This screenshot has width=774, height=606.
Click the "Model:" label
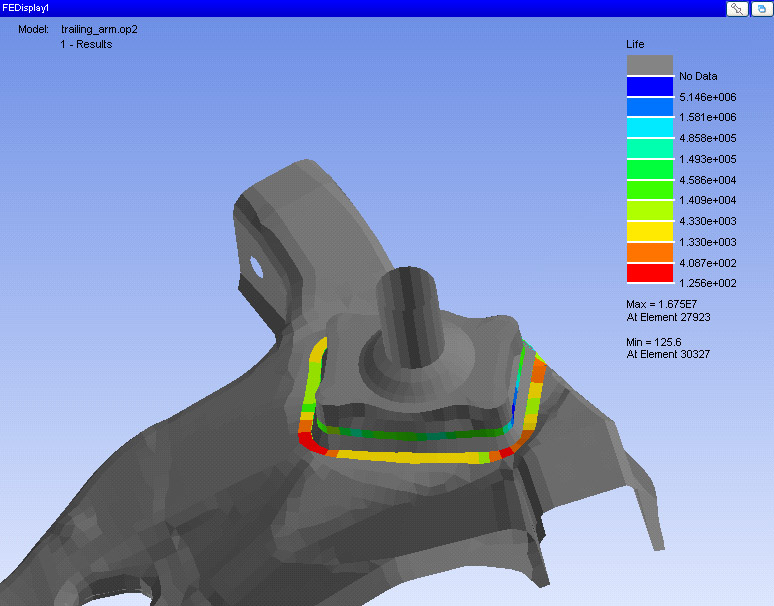pyautogui.click(x=33, y=29)
